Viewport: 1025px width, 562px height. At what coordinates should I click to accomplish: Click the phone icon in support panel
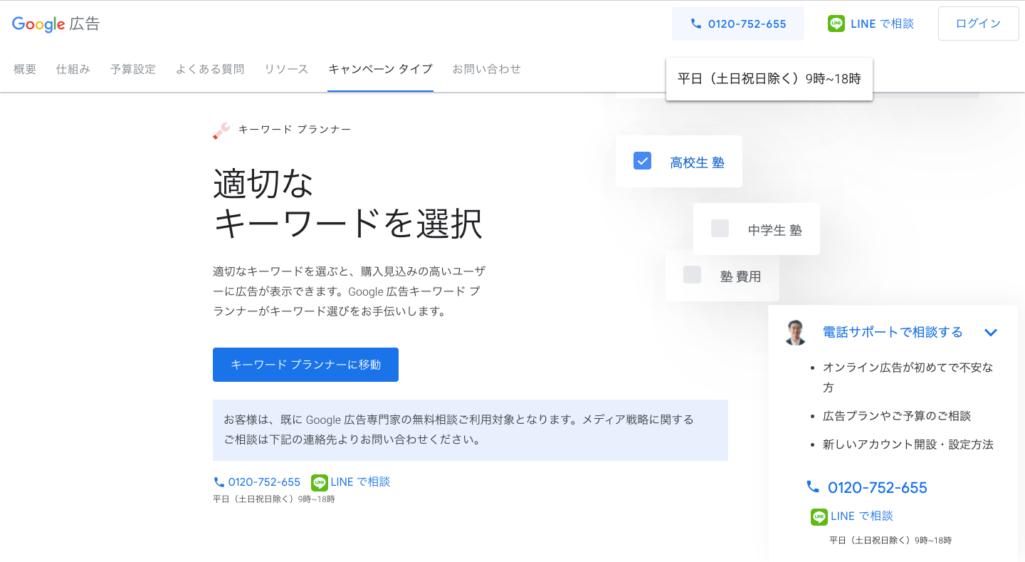[x=813, y=487]
